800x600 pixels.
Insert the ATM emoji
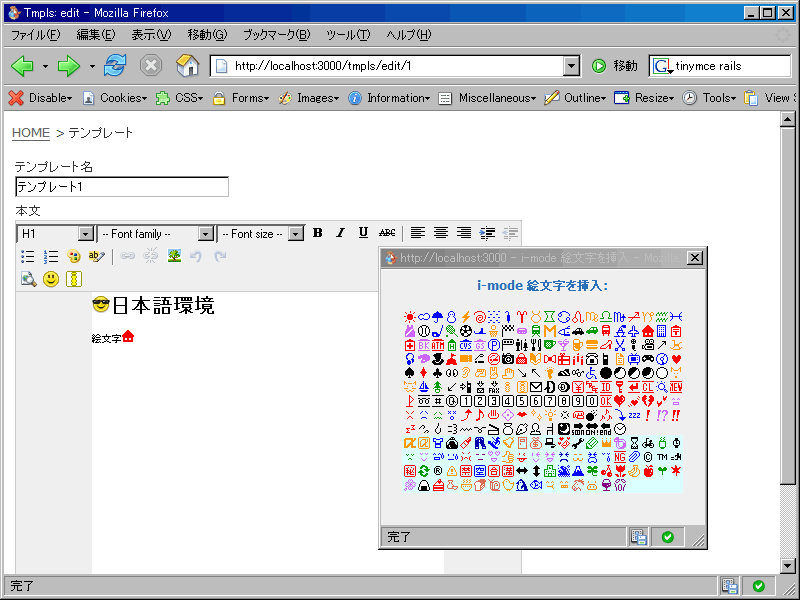[x=438, y=345]
